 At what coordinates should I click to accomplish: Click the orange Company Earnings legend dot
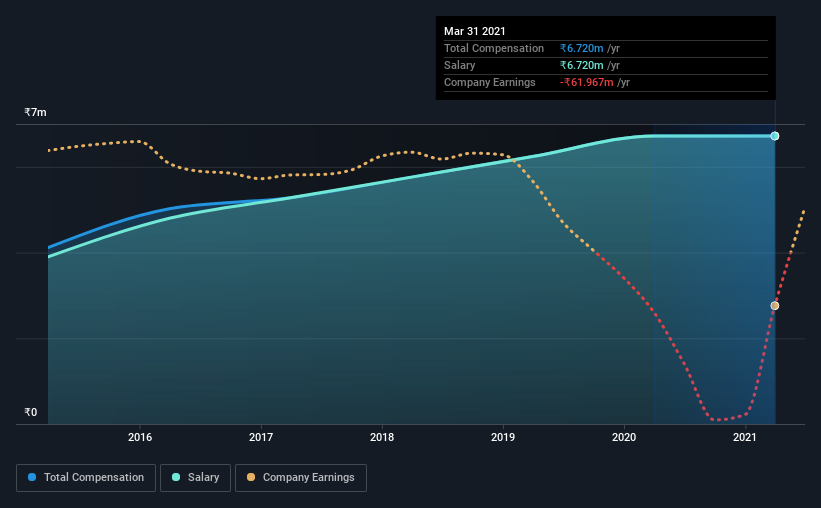[x=251, y=477]
